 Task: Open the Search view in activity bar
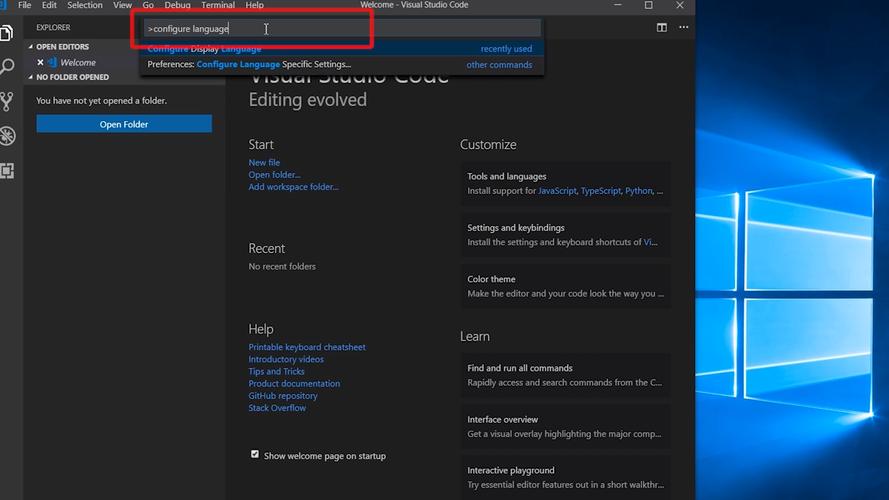point(7,67)
